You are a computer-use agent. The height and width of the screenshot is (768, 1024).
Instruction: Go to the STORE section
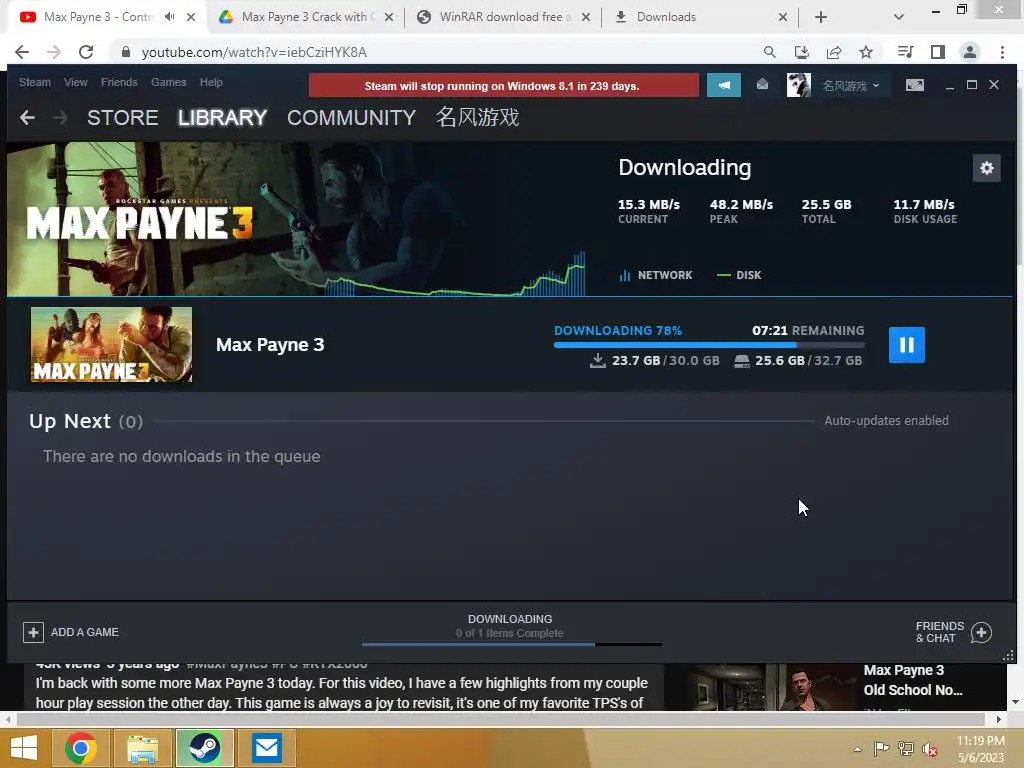123,118
